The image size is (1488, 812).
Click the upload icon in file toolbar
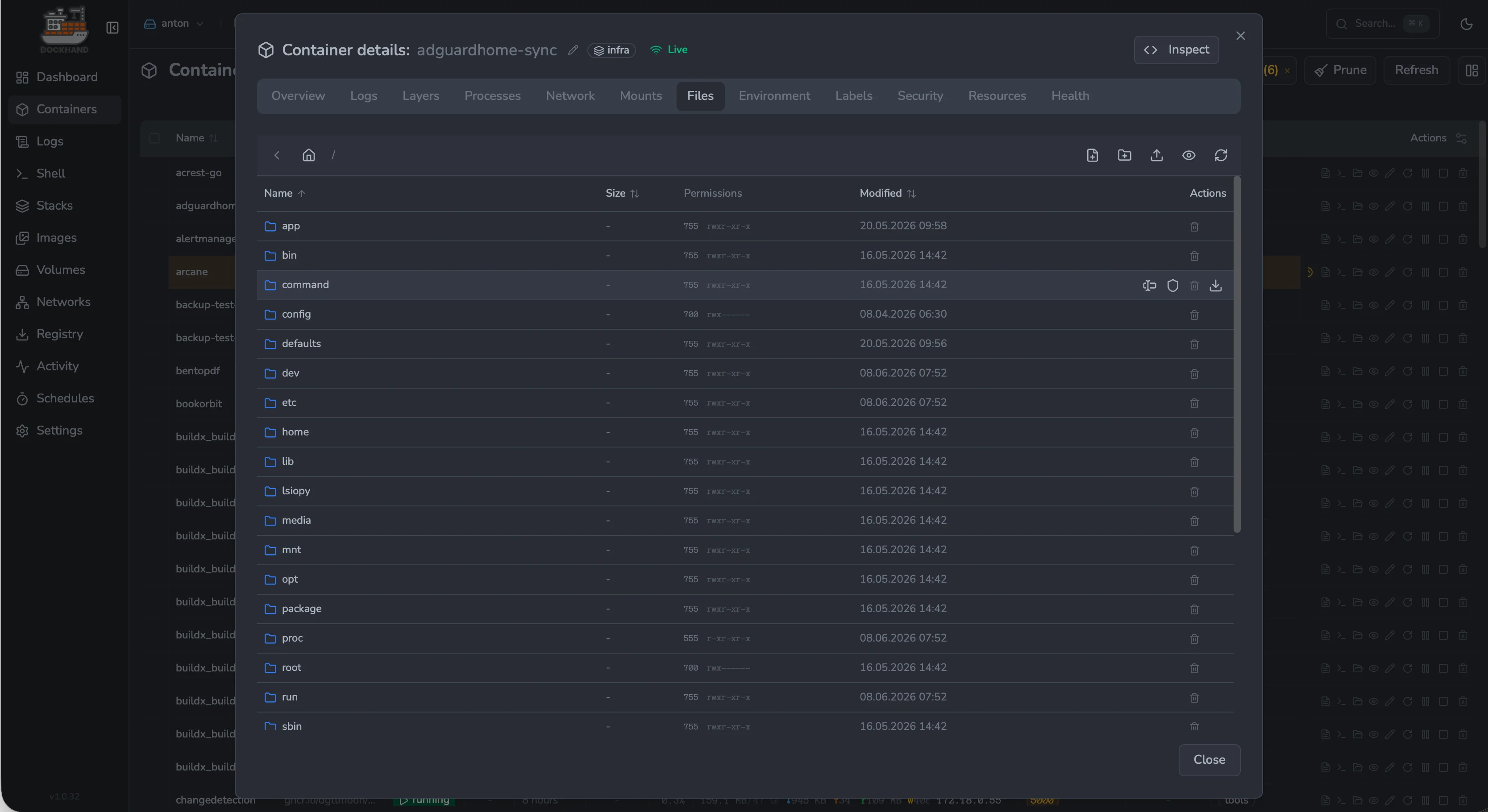click(x=1156, y=155)
